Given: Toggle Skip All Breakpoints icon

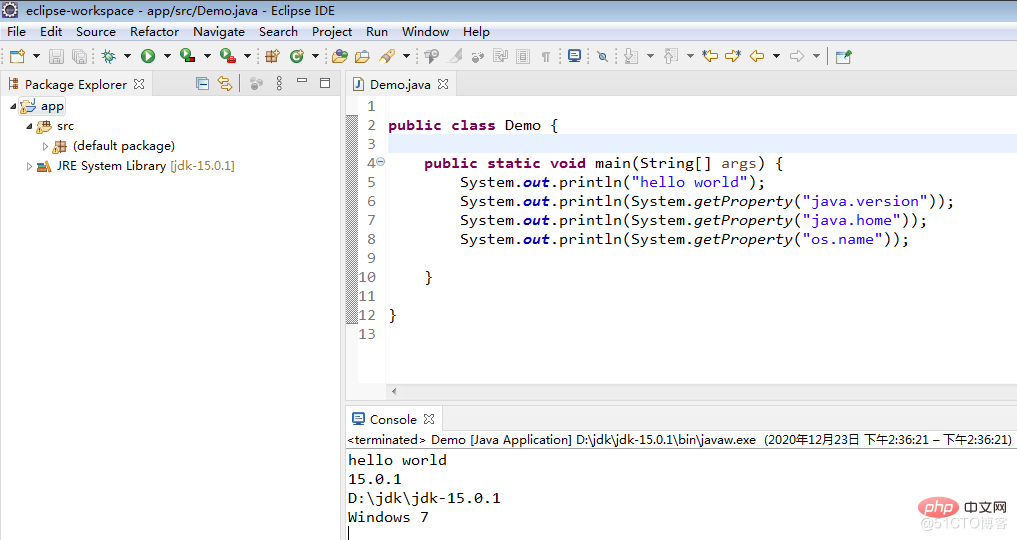Looking at the screenshot, I should coord(603,56).
